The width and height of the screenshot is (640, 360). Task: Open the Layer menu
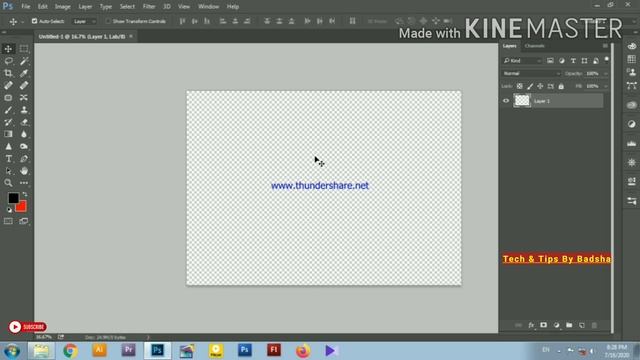pos(85,7)
